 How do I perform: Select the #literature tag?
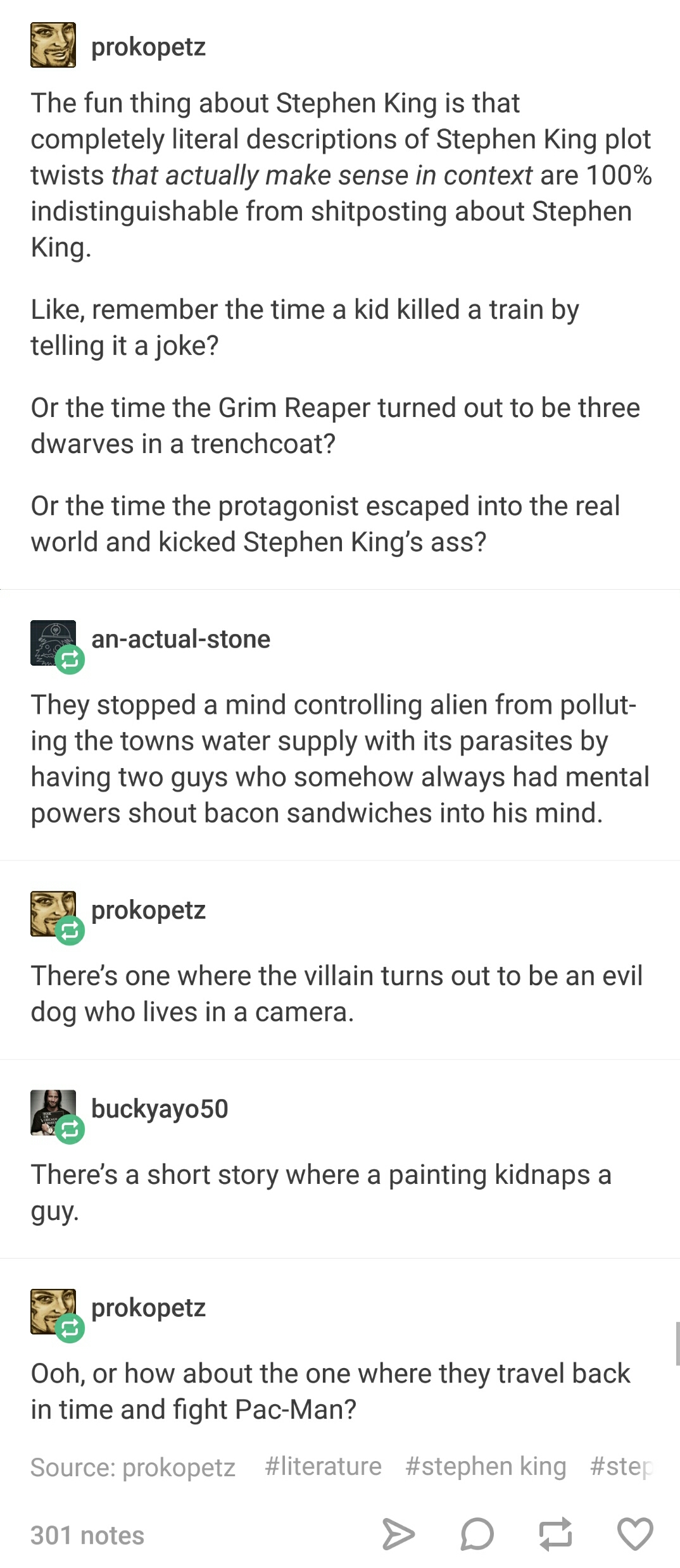point(323,1466)
